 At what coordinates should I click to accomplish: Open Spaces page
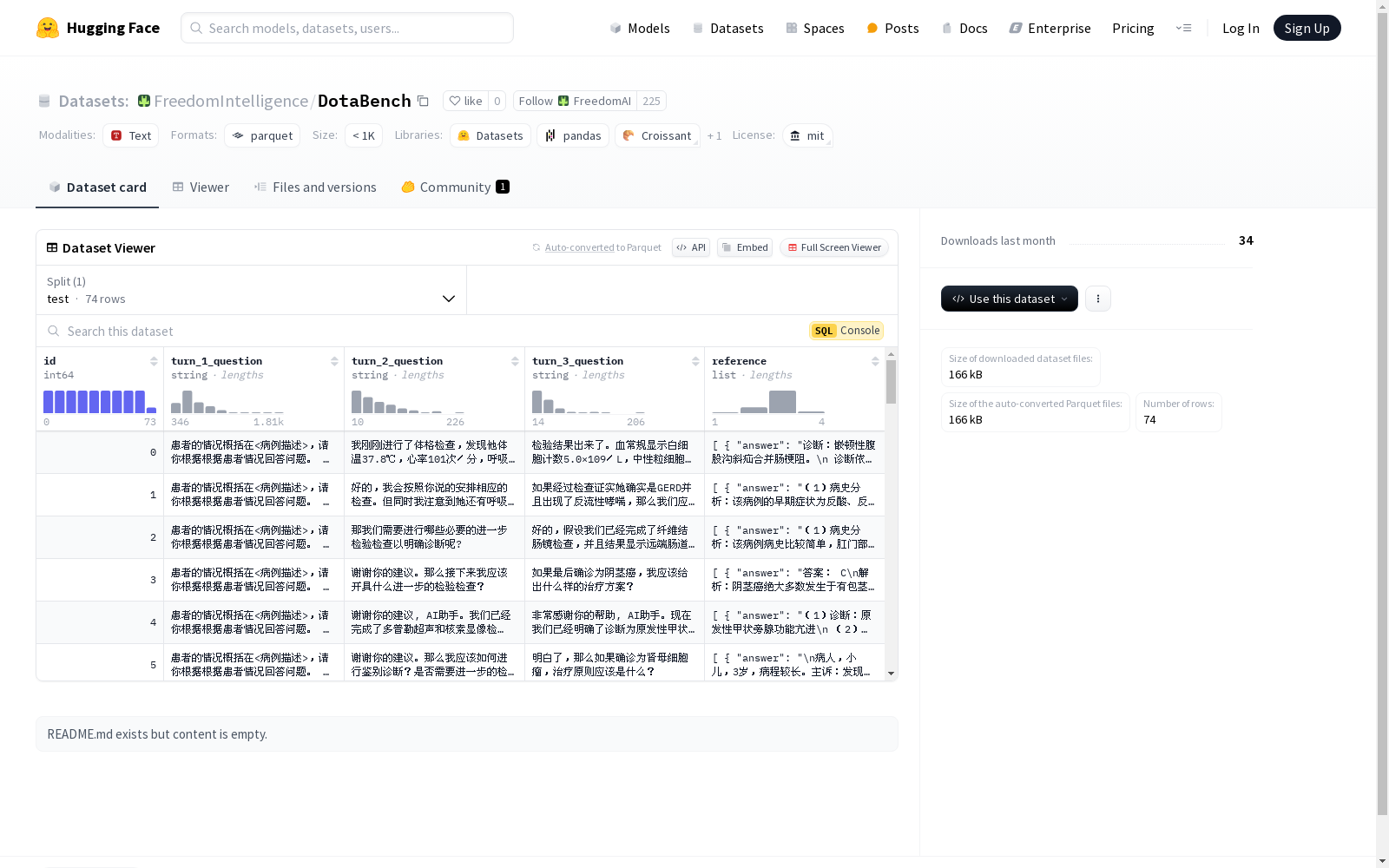(x=815, y=28)
